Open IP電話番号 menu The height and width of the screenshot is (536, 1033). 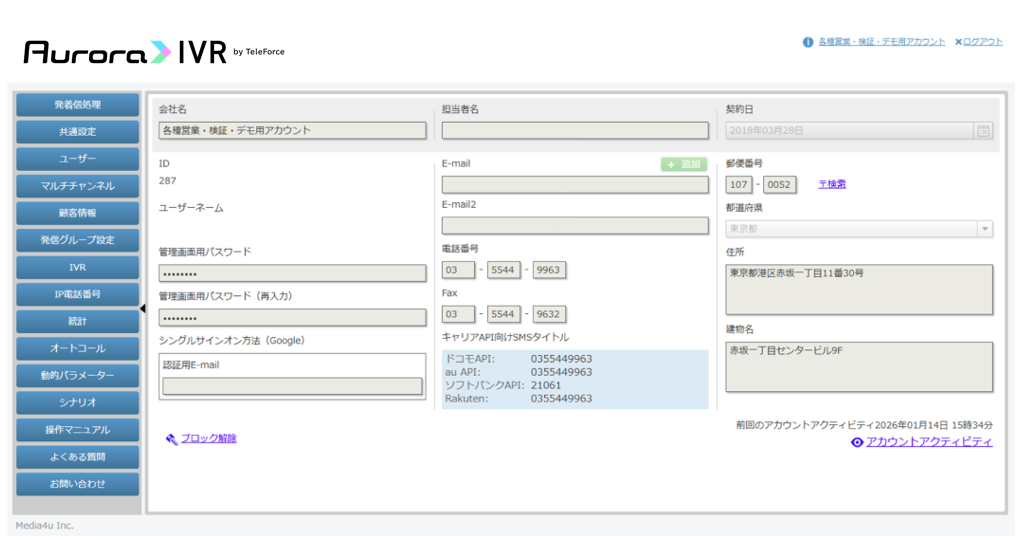coord(78,294)
